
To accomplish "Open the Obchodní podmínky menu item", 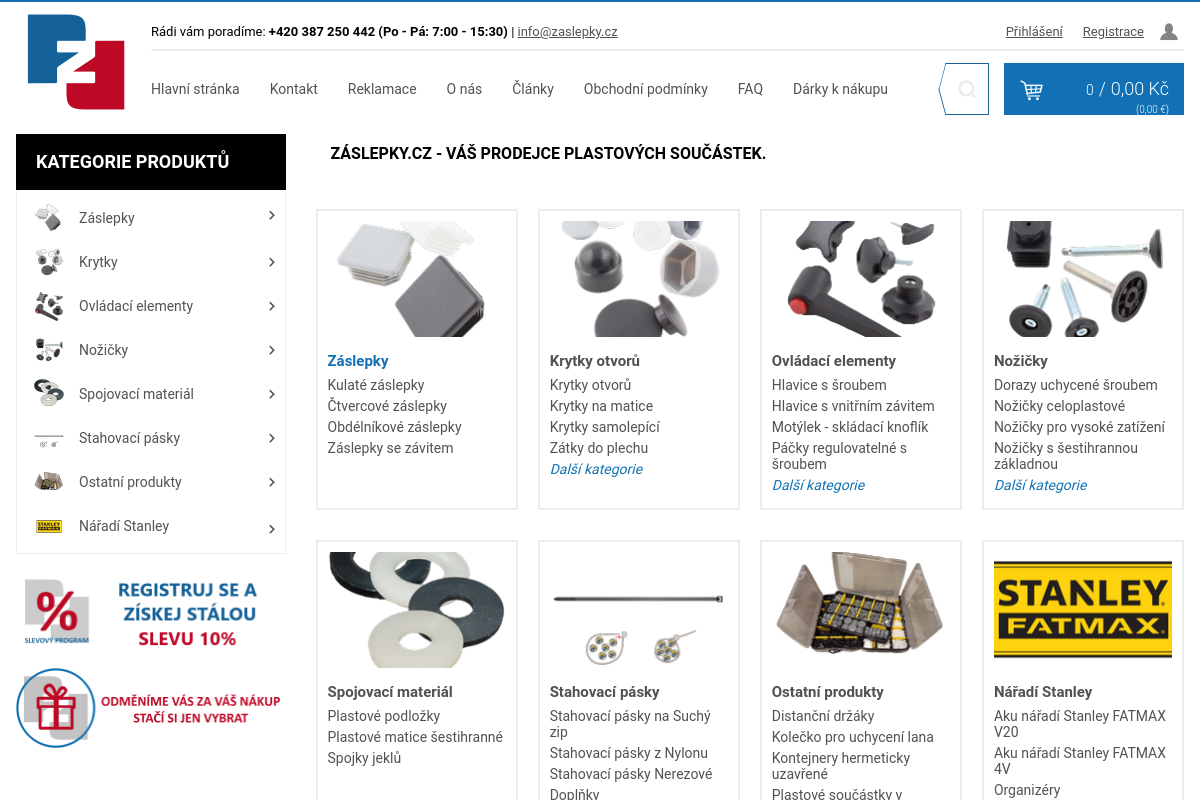I will click(x=646, y=89).
